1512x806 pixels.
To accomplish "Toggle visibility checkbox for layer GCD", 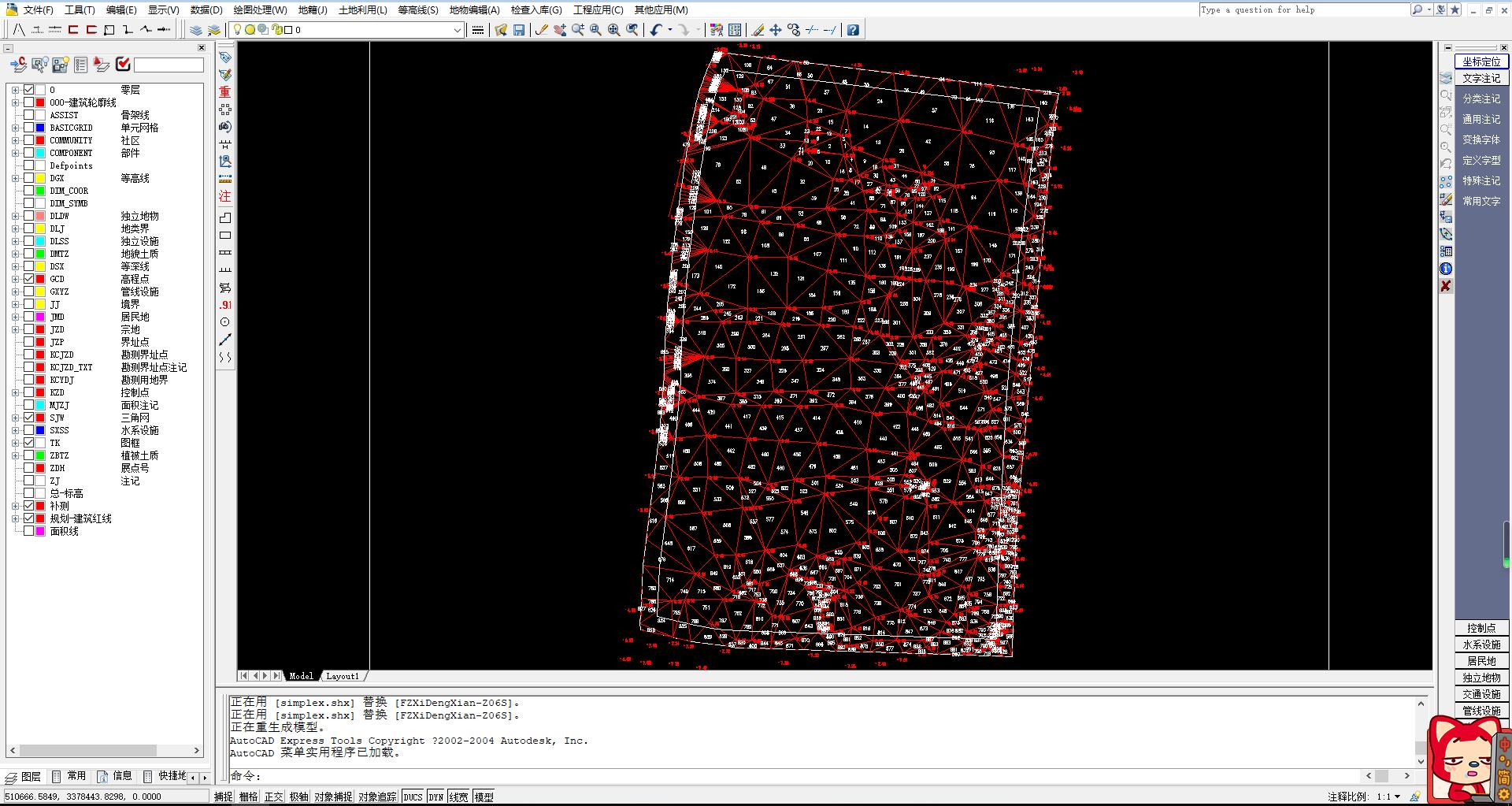I will point(29,279).
